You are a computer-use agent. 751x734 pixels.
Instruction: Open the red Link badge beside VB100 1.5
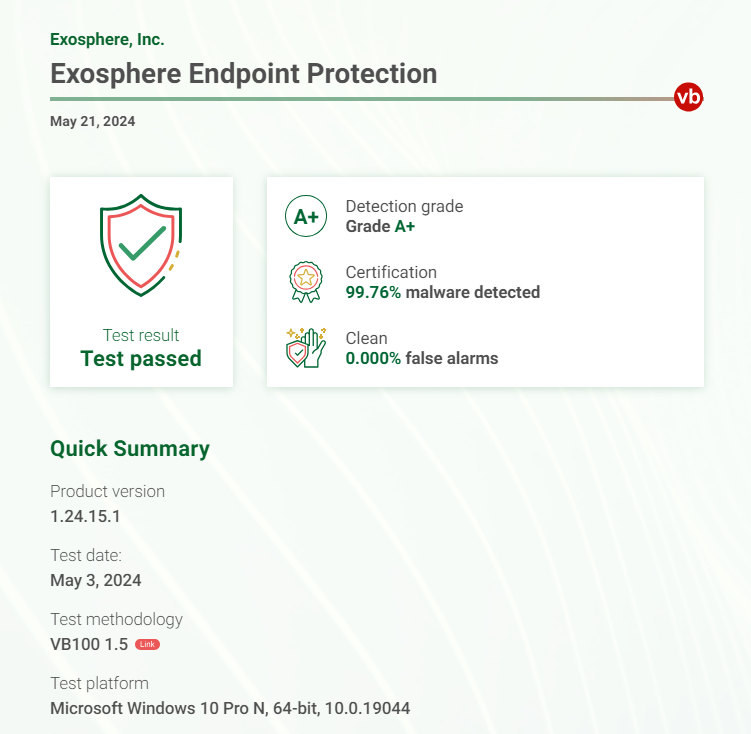148,644
